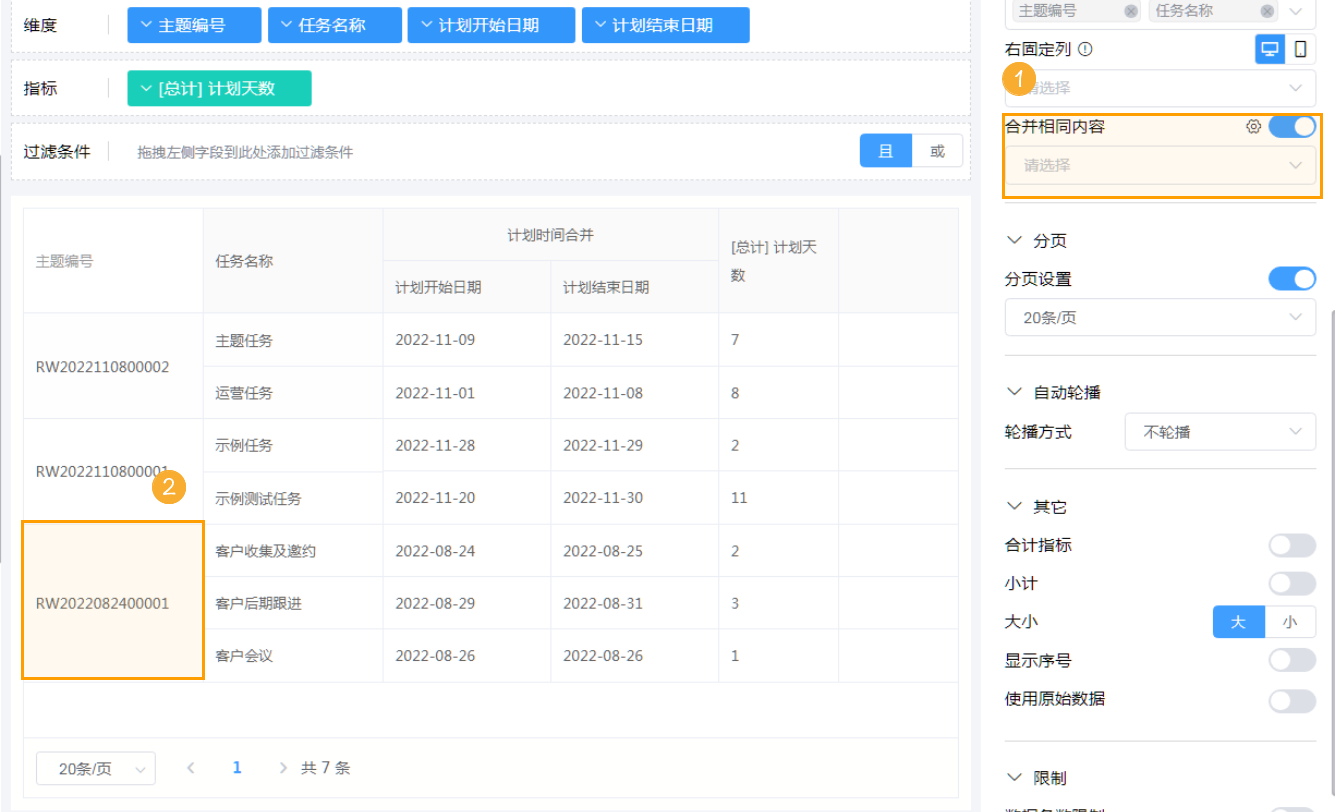Select the 小 size option
1335x812 pixels.
pos(1291,621)
